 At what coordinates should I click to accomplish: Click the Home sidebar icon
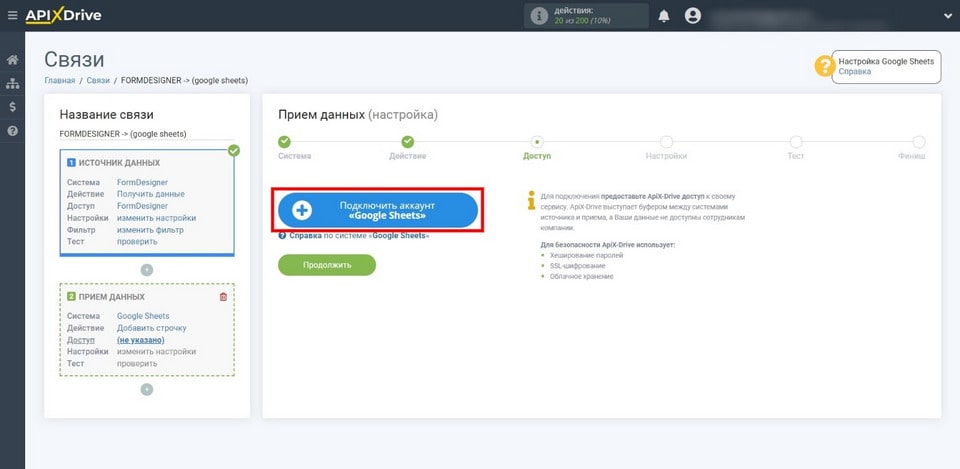12,60
